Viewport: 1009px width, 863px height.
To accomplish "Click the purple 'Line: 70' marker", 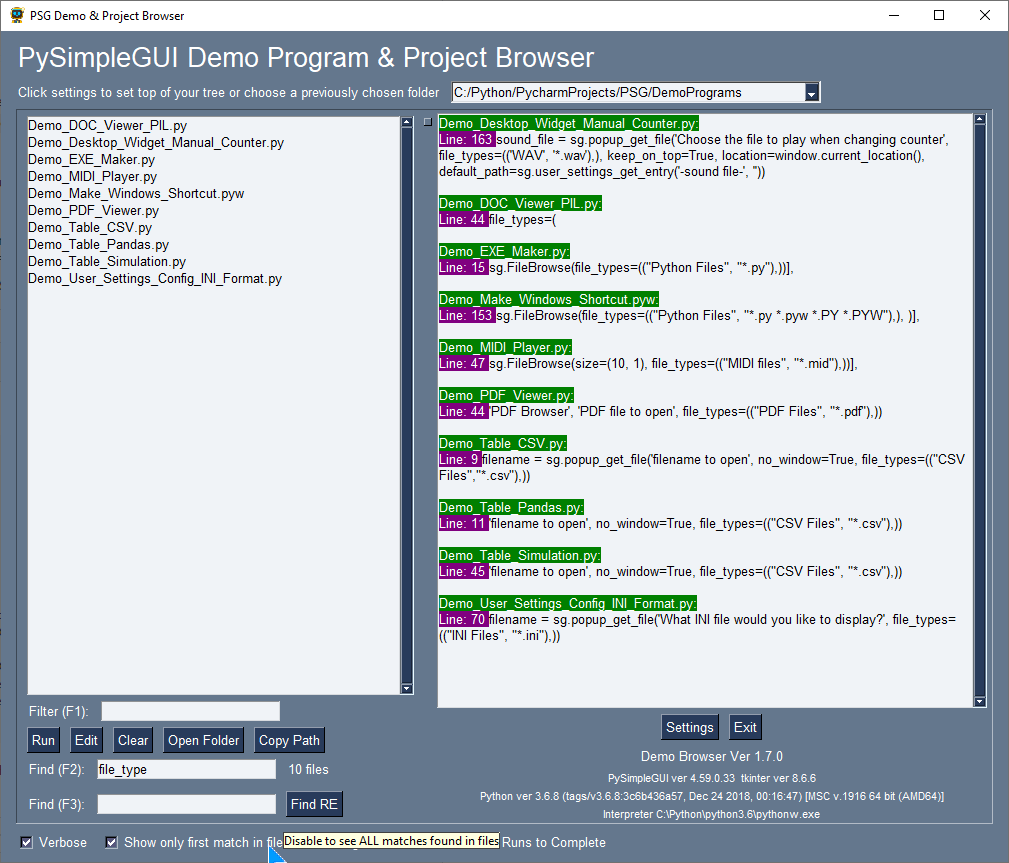I will [x=463, y=620].
